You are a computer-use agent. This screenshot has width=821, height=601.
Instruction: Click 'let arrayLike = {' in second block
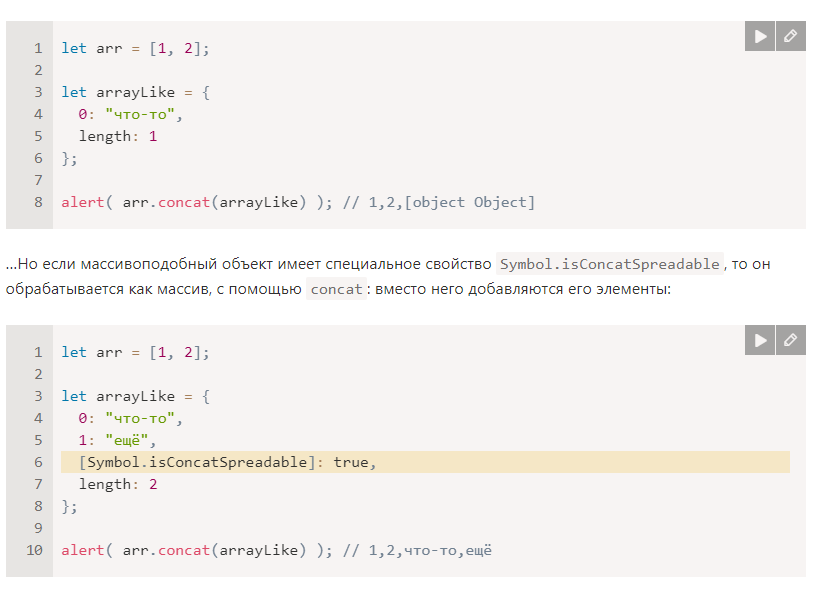tap(136, 396)
